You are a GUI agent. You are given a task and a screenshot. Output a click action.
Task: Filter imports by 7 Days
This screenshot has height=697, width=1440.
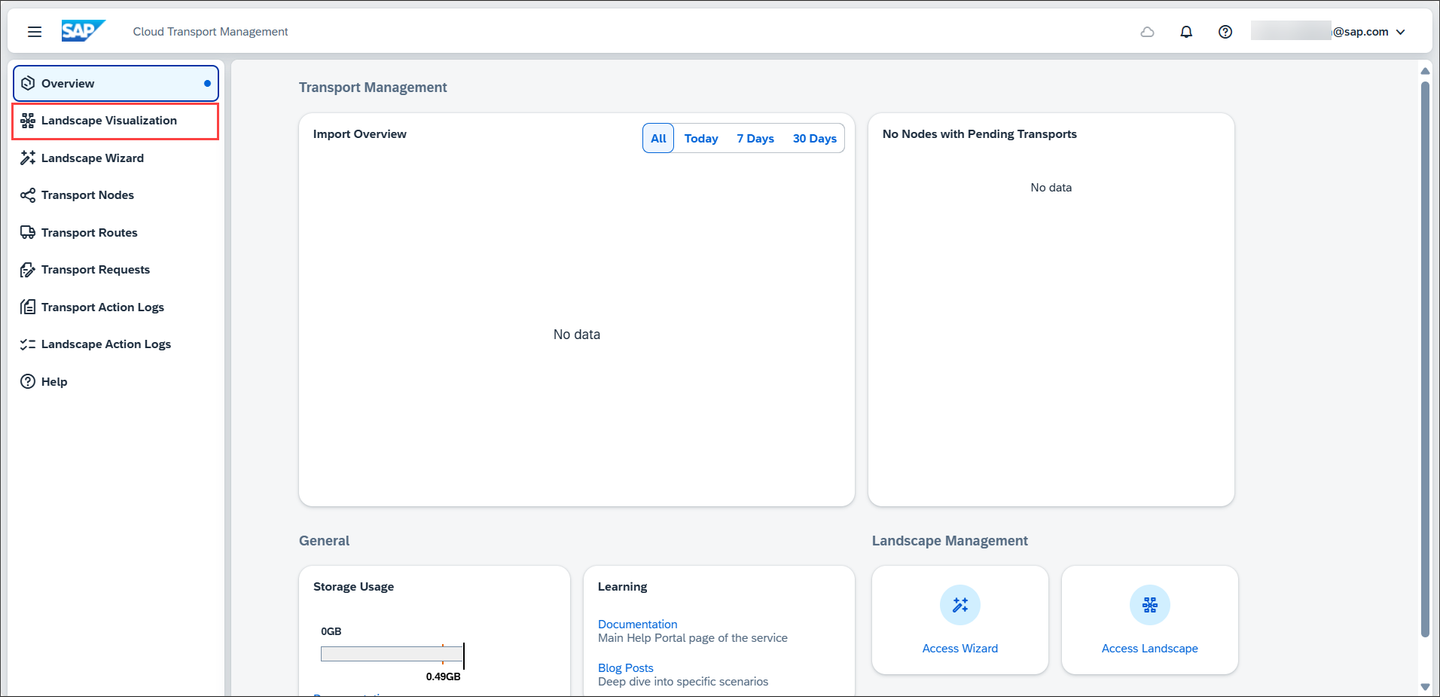coord(755,138)
